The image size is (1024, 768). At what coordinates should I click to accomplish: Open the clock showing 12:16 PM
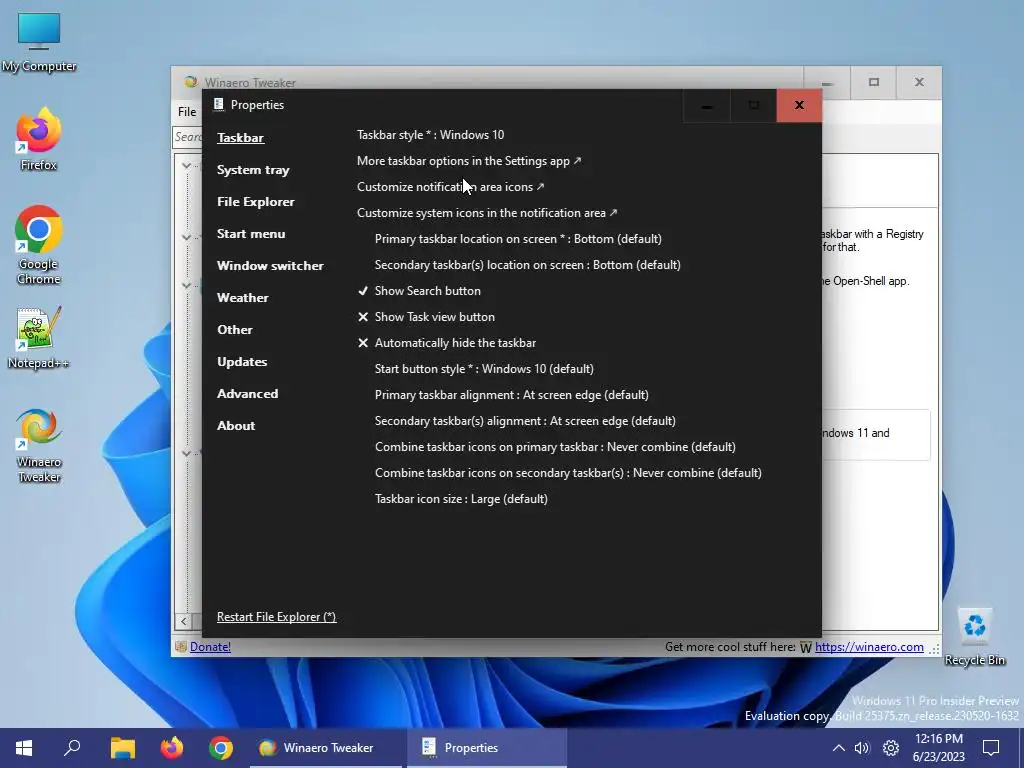coord(939,748)
